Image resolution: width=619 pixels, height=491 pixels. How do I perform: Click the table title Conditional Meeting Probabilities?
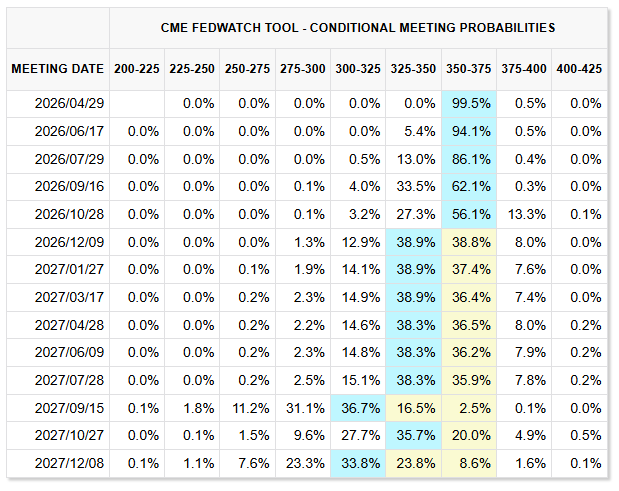click(x=358, y=28)
